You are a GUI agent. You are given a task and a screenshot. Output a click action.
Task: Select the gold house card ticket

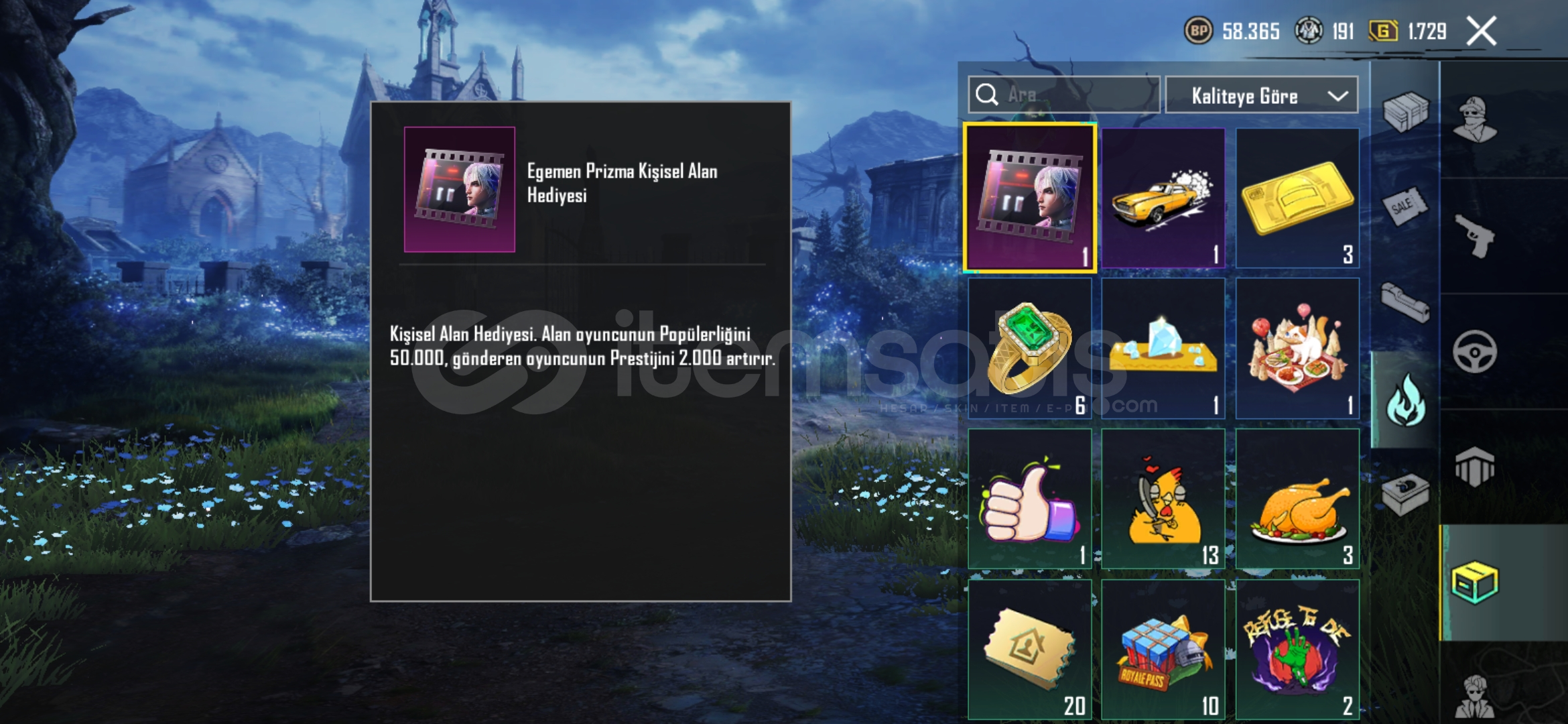click(1030, 650)
